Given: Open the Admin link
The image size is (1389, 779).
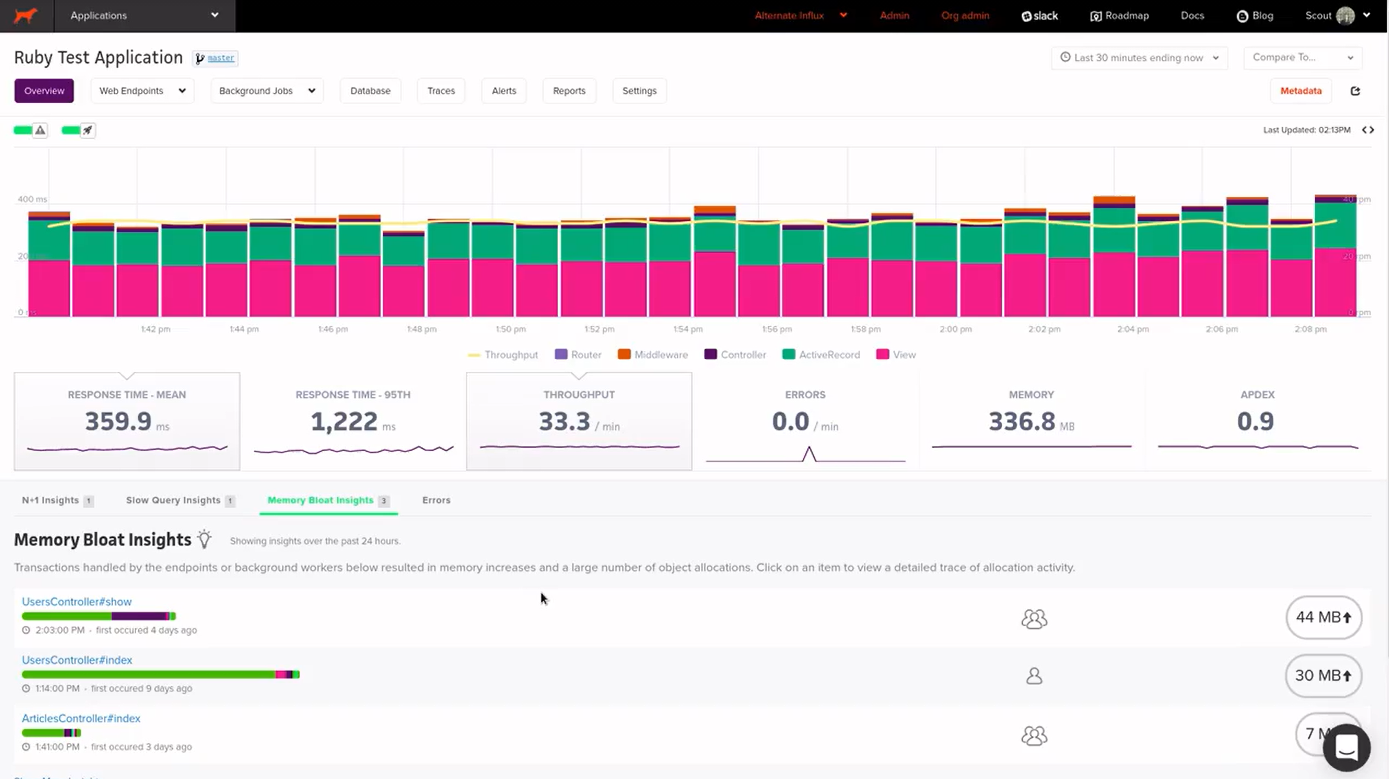Looking at the screenshot, I should point(894,16).
